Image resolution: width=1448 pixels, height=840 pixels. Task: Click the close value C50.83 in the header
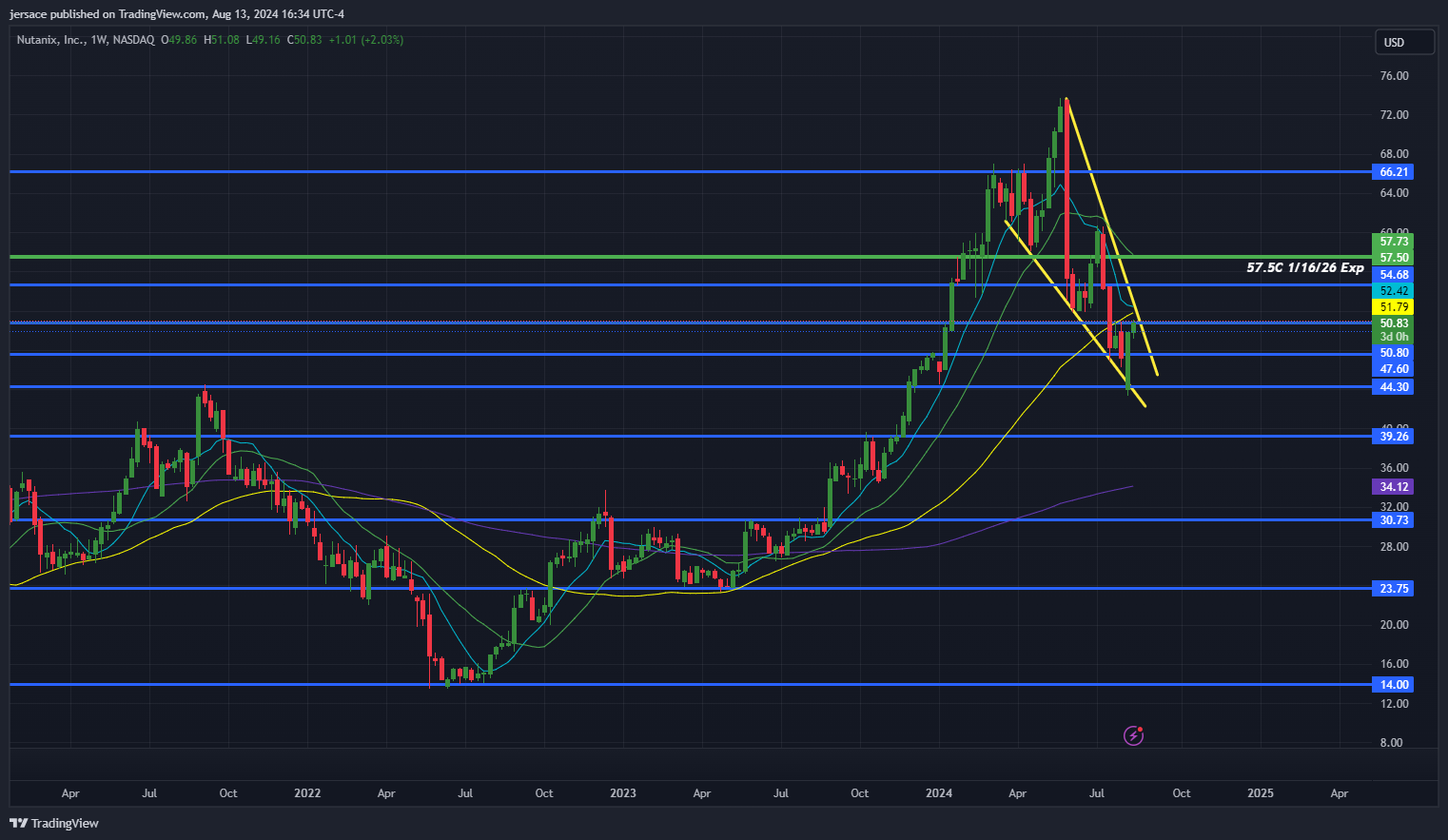click(x=304, y=40)
